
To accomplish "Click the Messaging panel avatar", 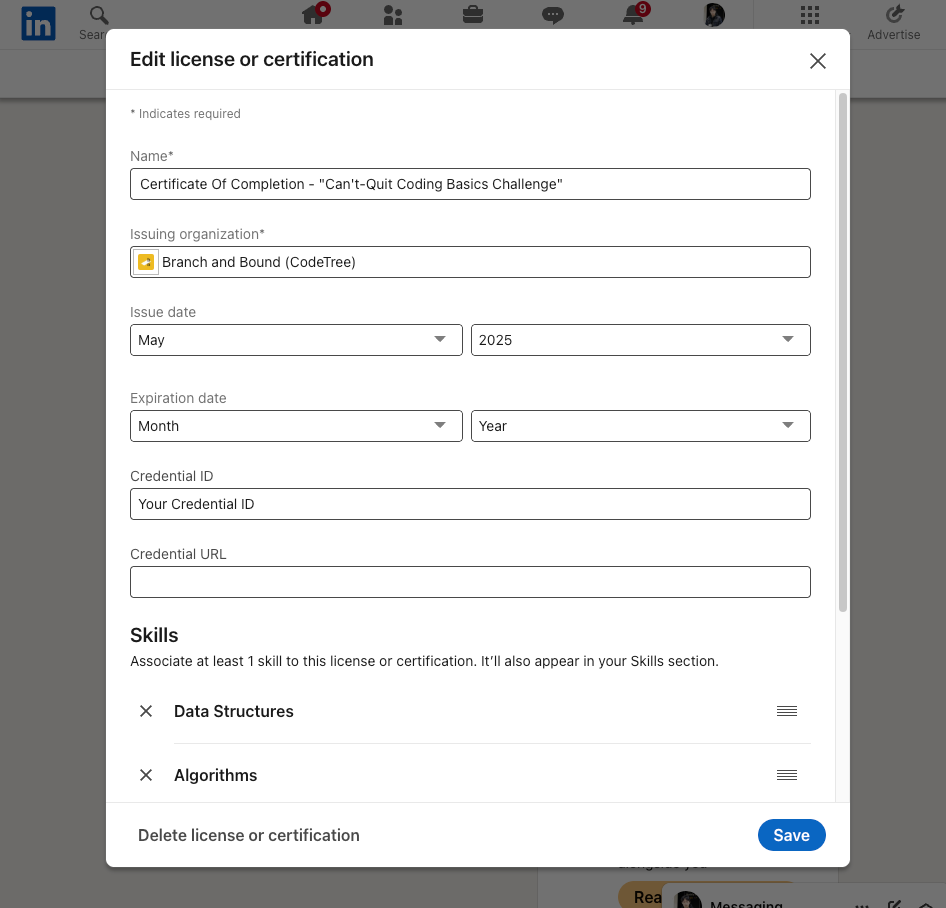I will (x=688, y=900).
